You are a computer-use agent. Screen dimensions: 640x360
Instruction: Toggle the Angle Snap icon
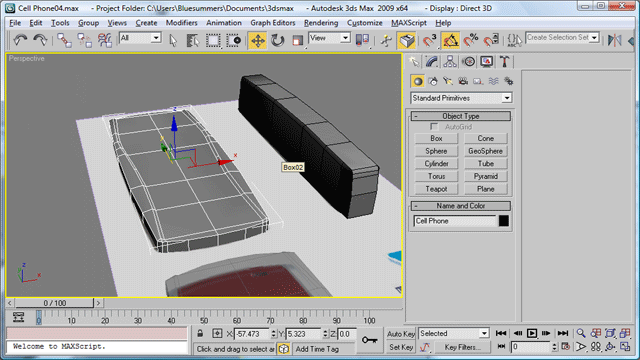point(450,40)
